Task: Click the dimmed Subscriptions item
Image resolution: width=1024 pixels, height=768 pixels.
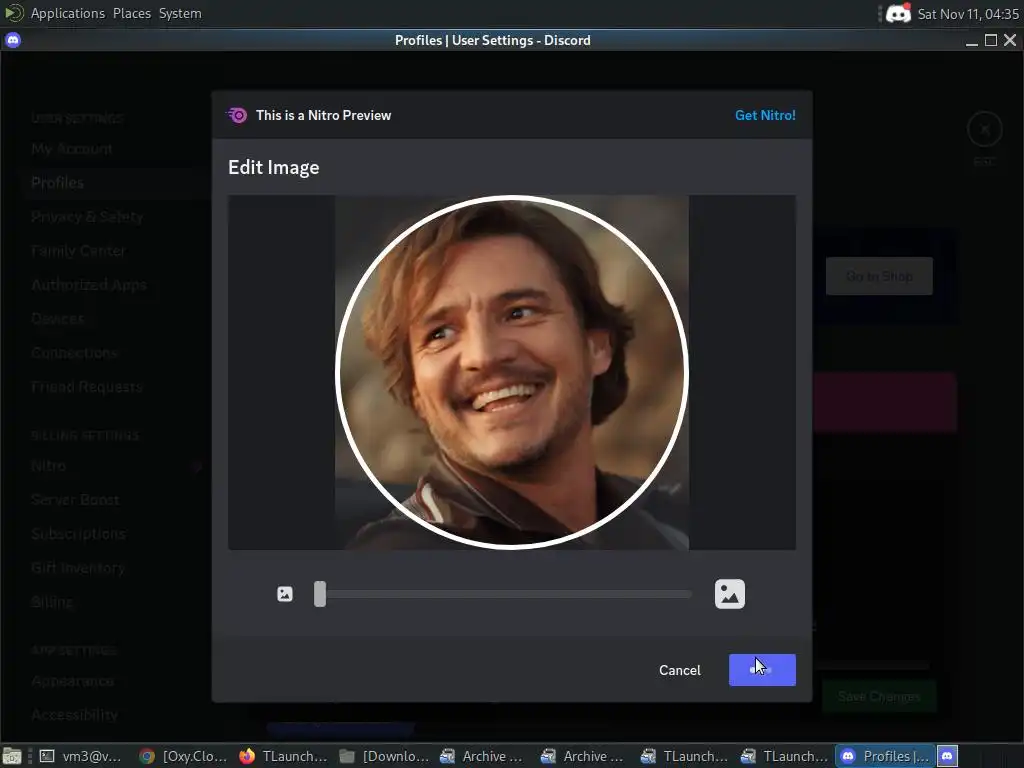Action: tap(78, 534)
